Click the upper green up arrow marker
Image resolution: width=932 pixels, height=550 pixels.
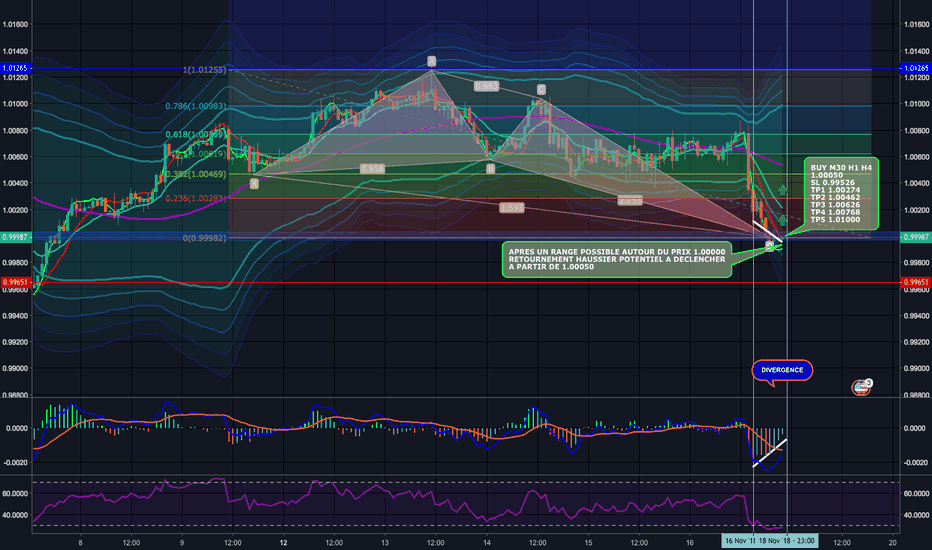[782, 190]
